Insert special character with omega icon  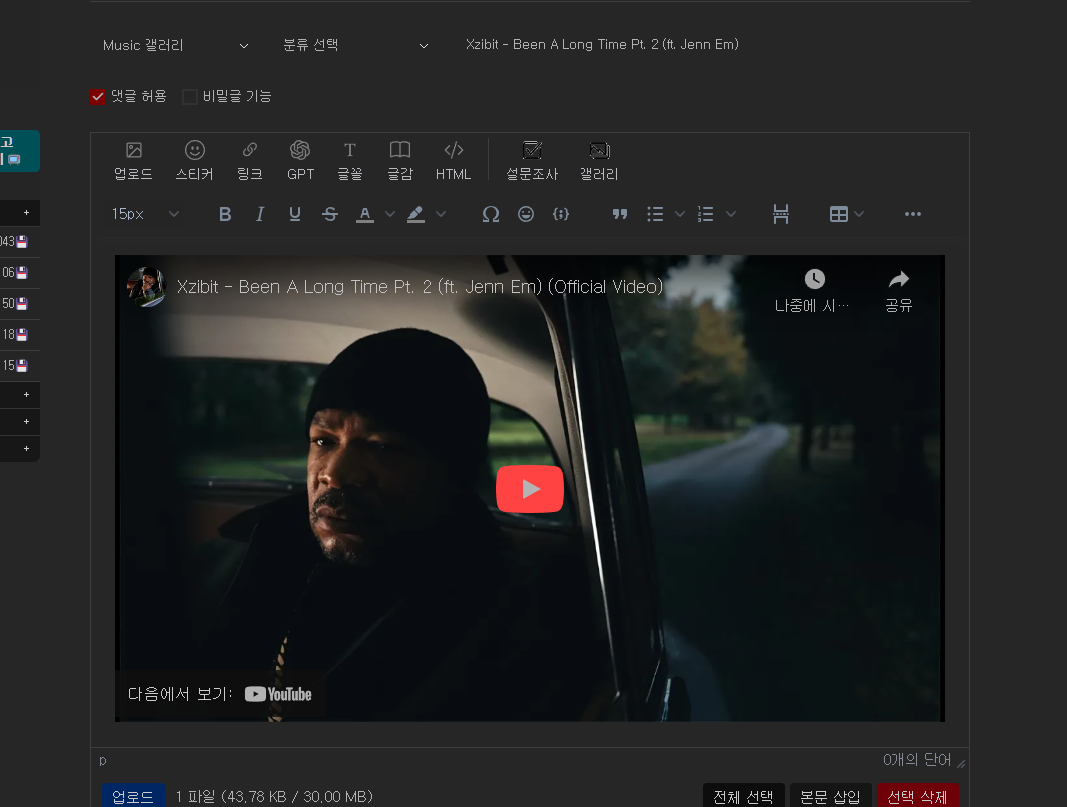[491, 214]
